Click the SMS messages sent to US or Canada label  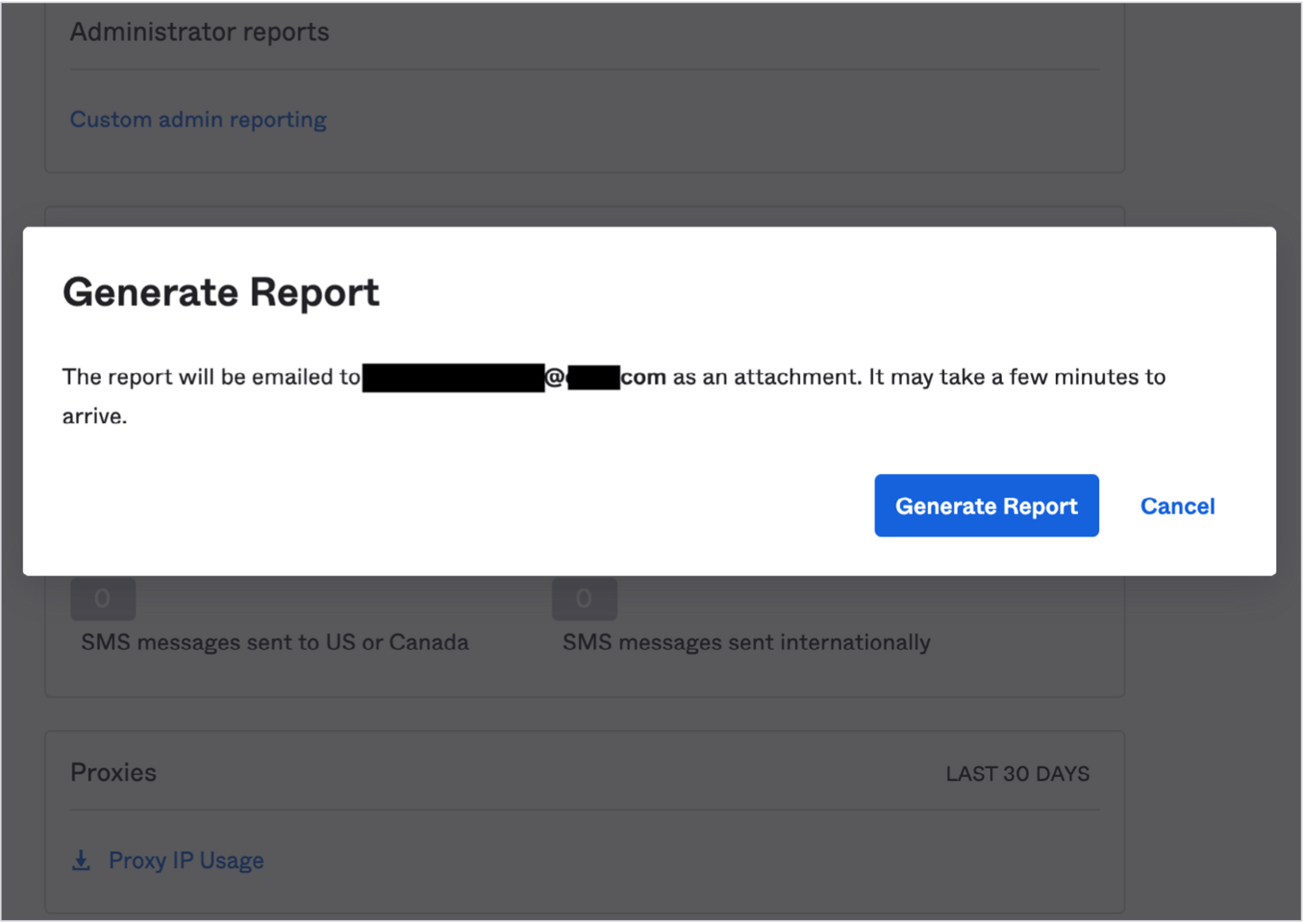pos(274,643)
